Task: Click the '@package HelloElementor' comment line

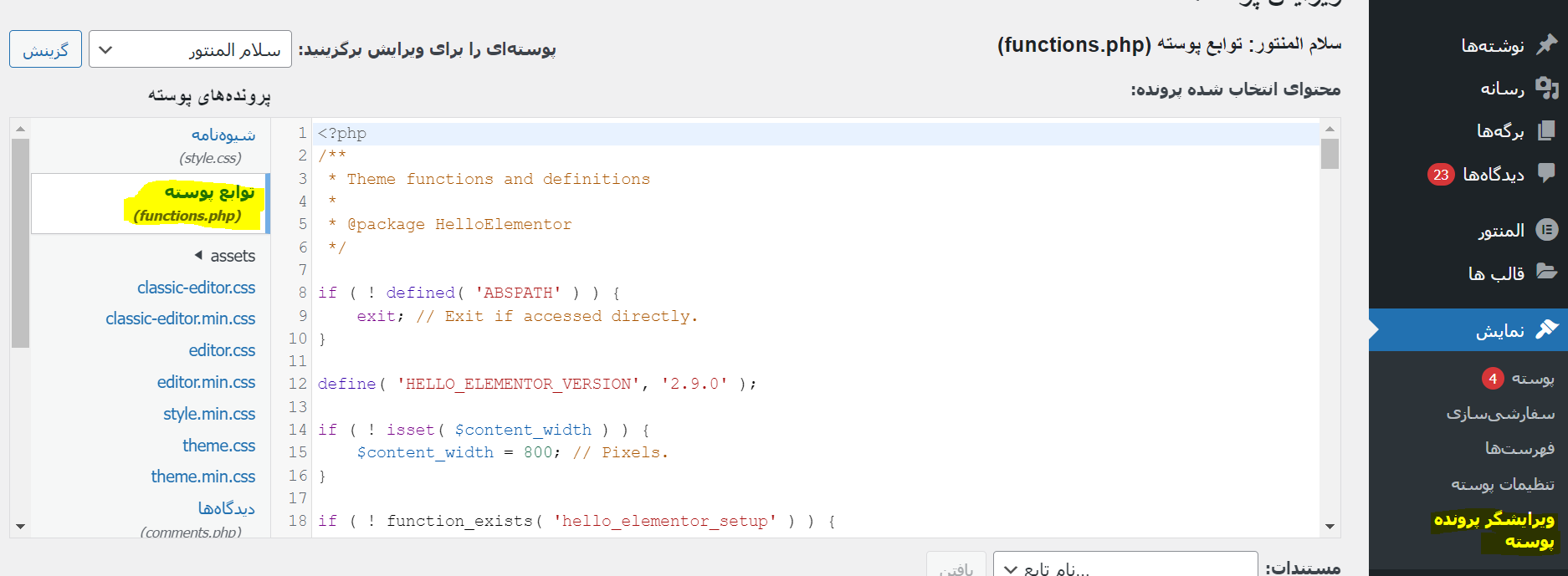Action: click(450, 224)
